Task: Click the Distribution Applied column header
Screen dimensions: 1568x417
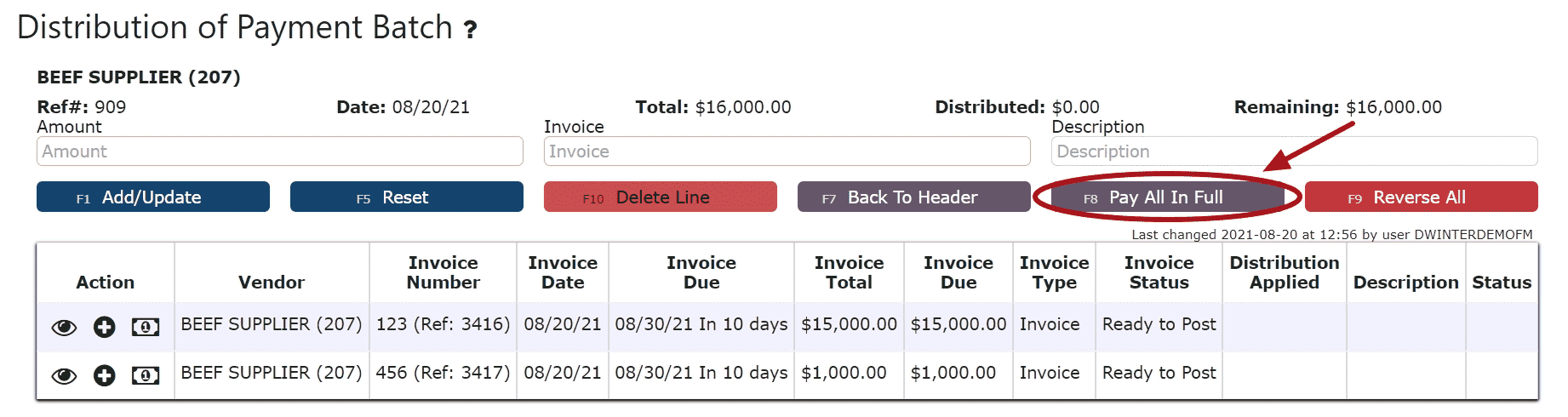Action: (x=1285, y=272)
